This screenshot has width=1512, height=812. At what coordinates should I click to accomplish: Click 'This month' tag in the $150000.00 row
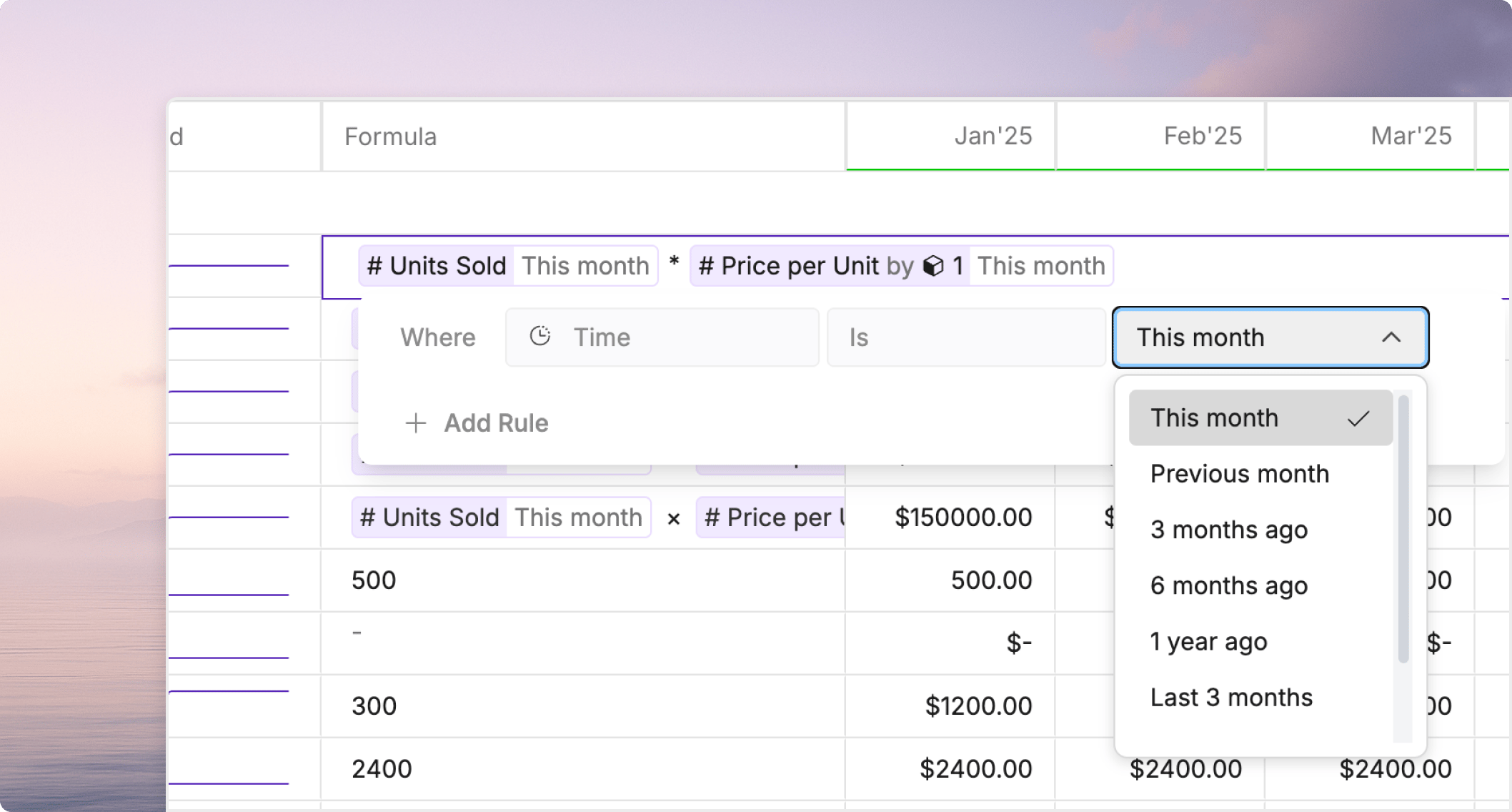(578, 518)
